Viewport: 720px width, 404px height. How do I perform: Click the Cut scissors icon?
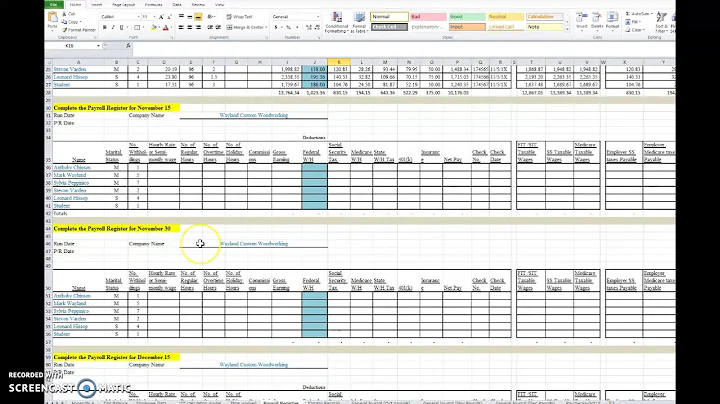tap(65, 14)
